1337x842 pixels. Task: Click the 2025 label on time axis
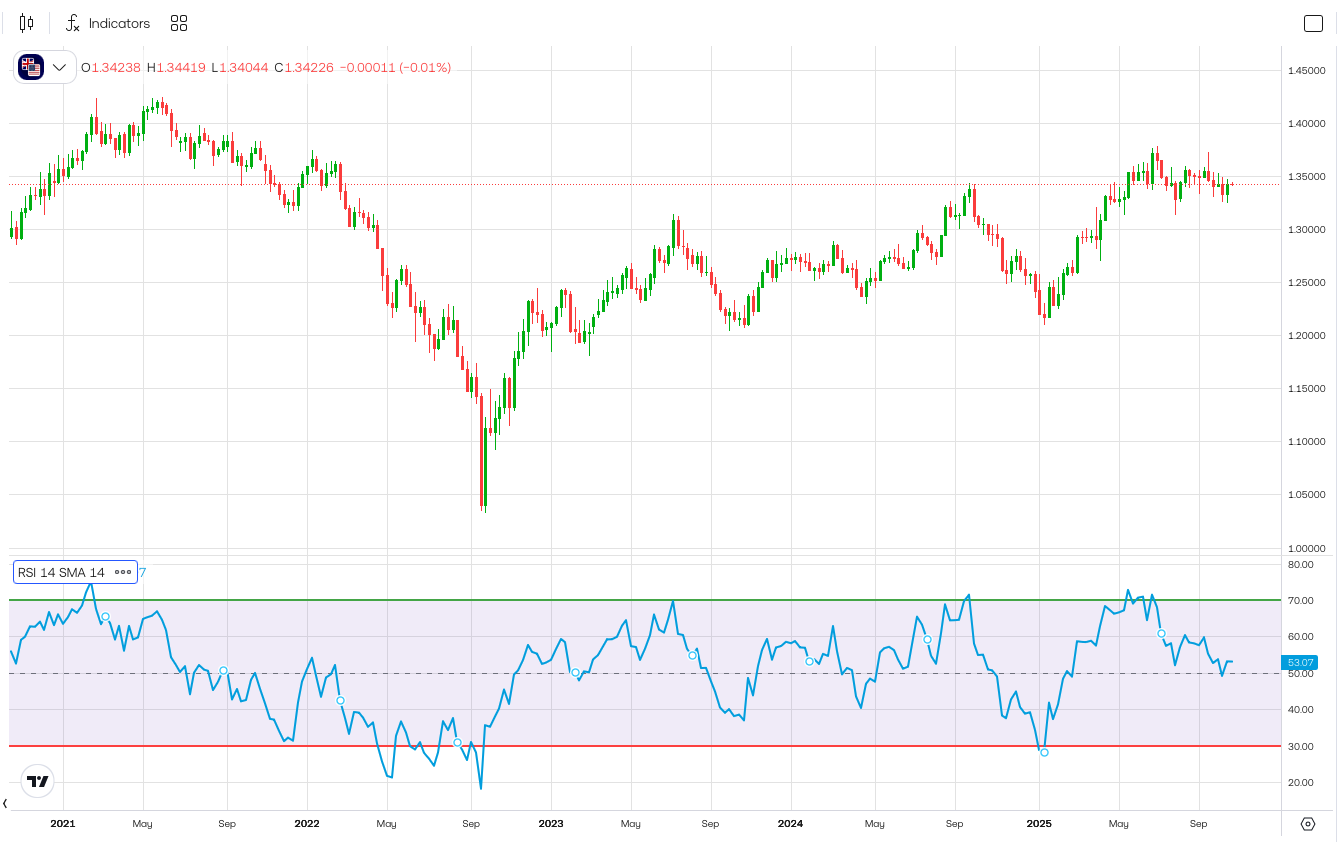[x=1039, y=824]
